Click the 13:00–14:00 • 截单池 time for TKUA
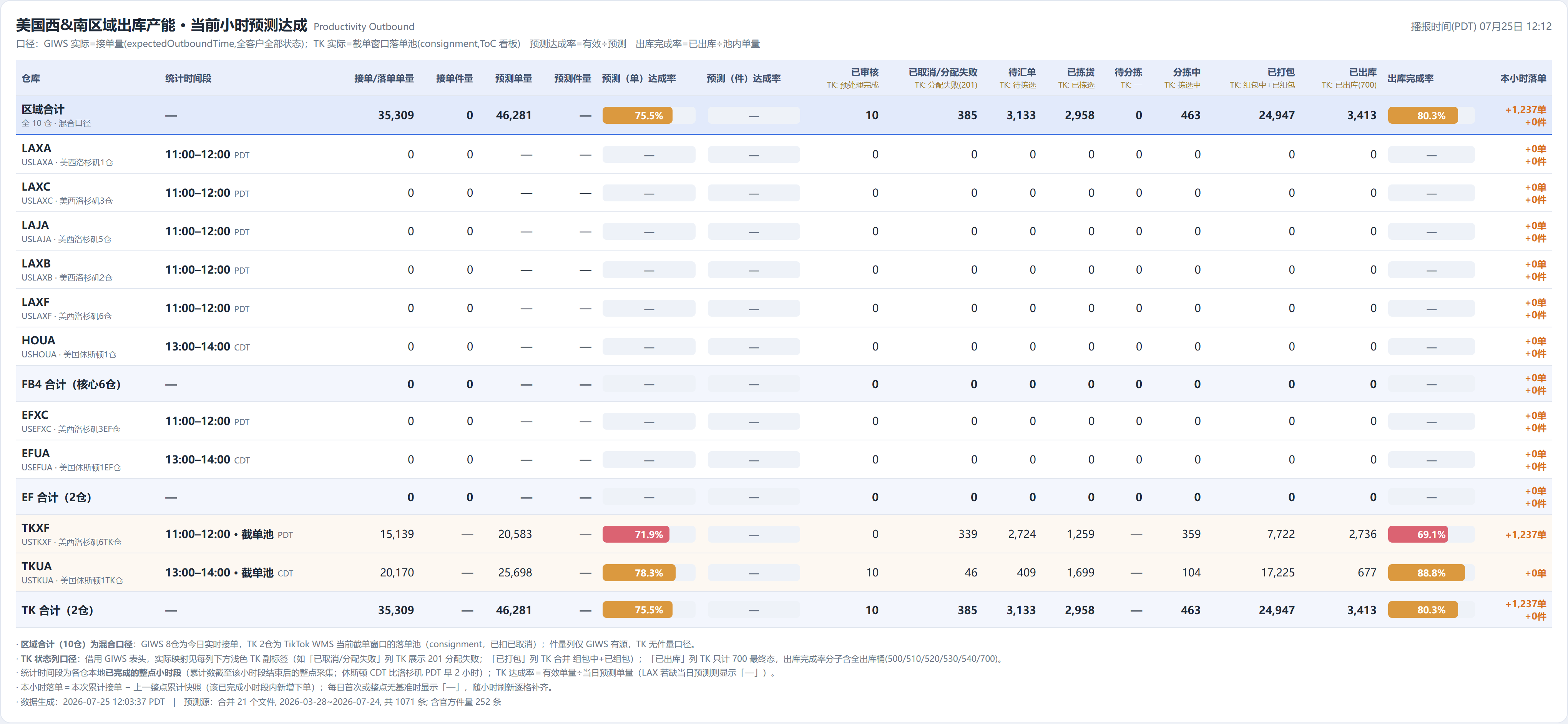This screenshot has height=724, width=1568. coord(219,573)
